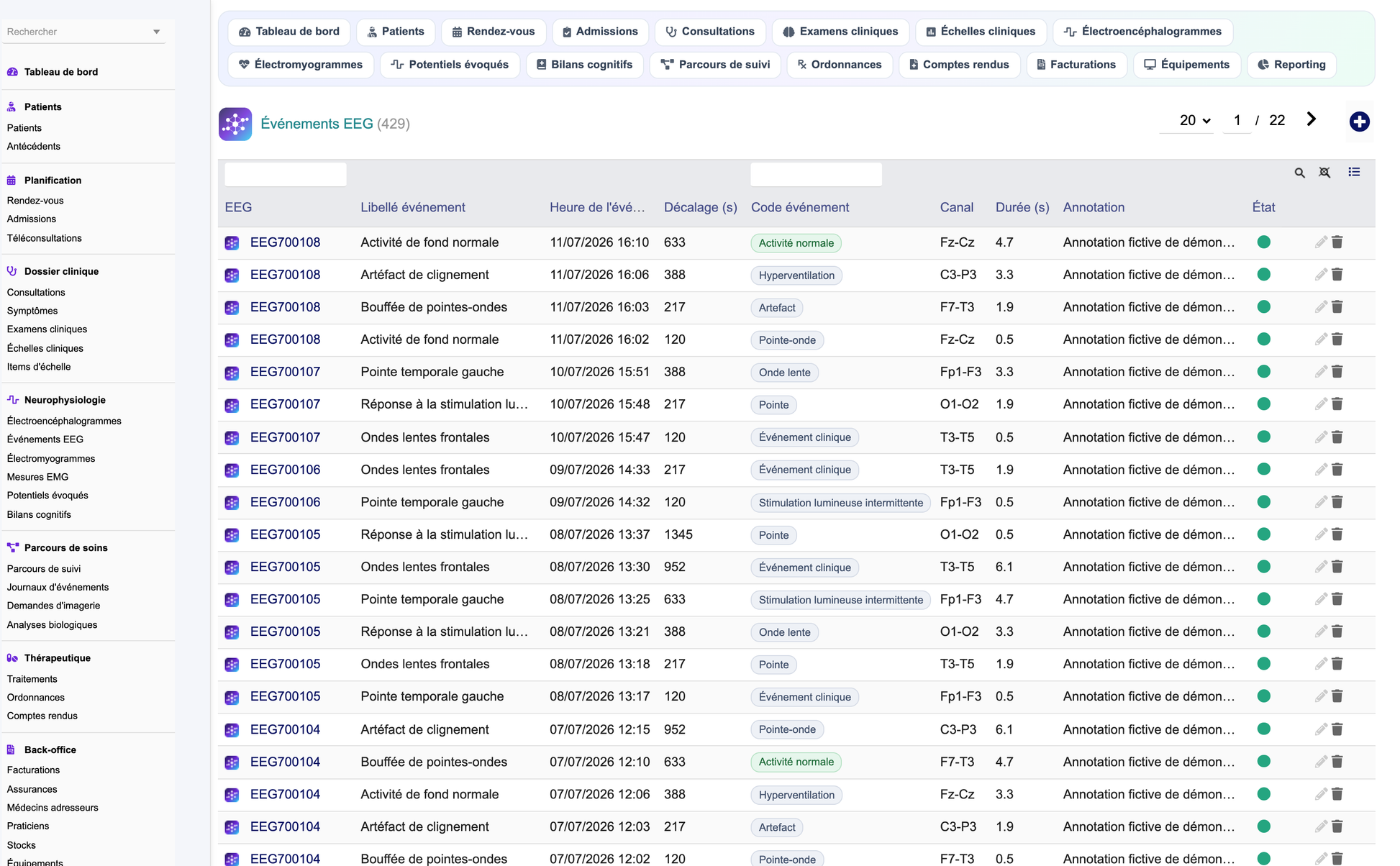Edit the EEG700105 13:25 row
Image resolution: width=1400 pixels, height=866 pixels.
point(1321,599)
